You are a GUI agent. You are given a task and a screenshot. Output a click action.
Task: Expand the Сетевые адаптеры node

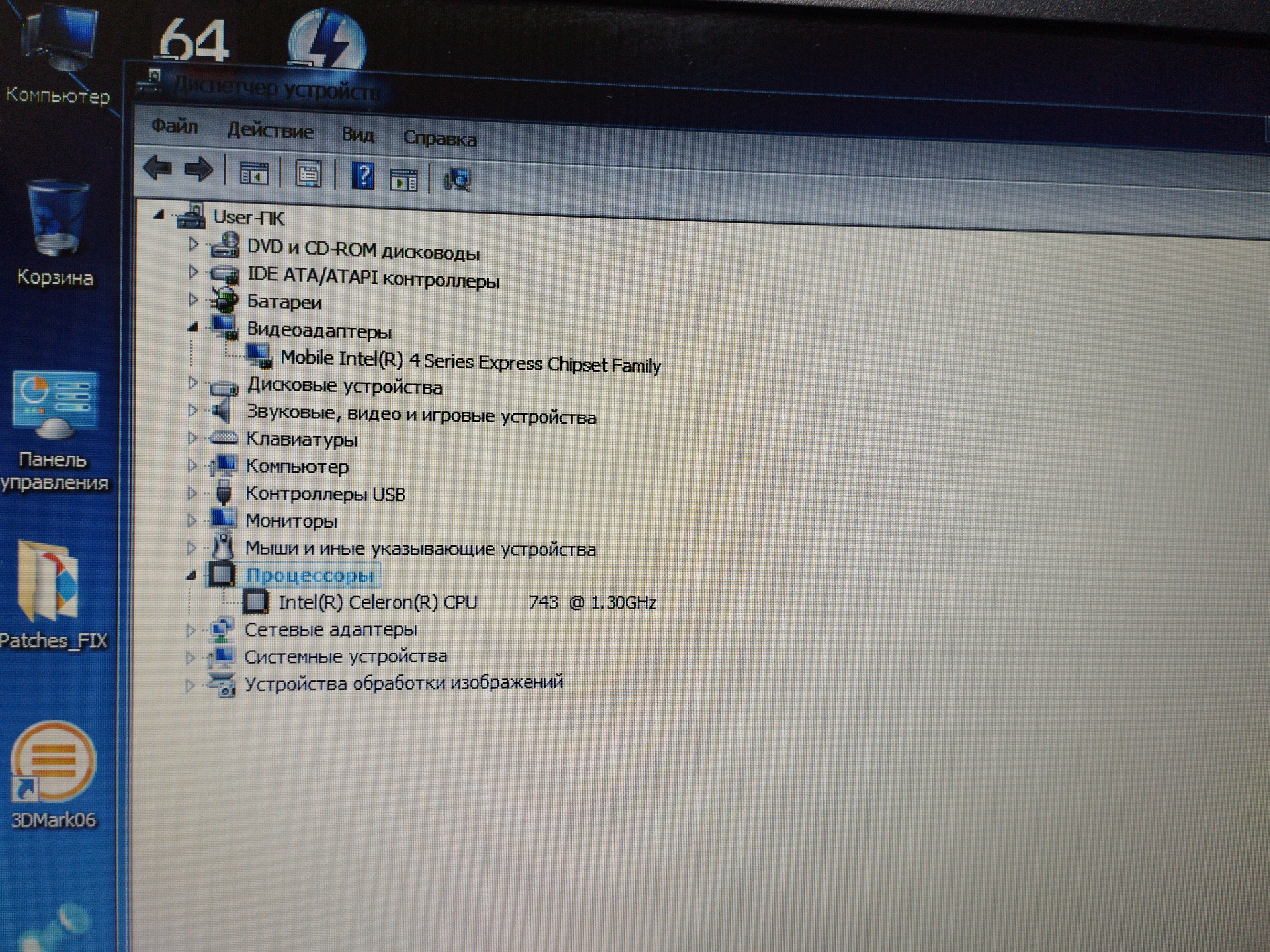(190, 630)
